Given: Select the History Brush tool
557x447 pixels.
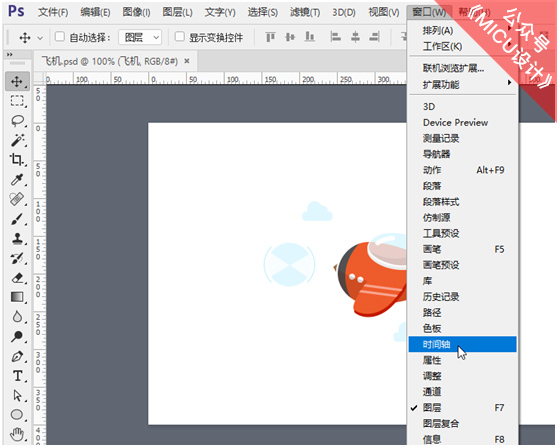Looking at the screenshot, I should [x=17, y=258].
